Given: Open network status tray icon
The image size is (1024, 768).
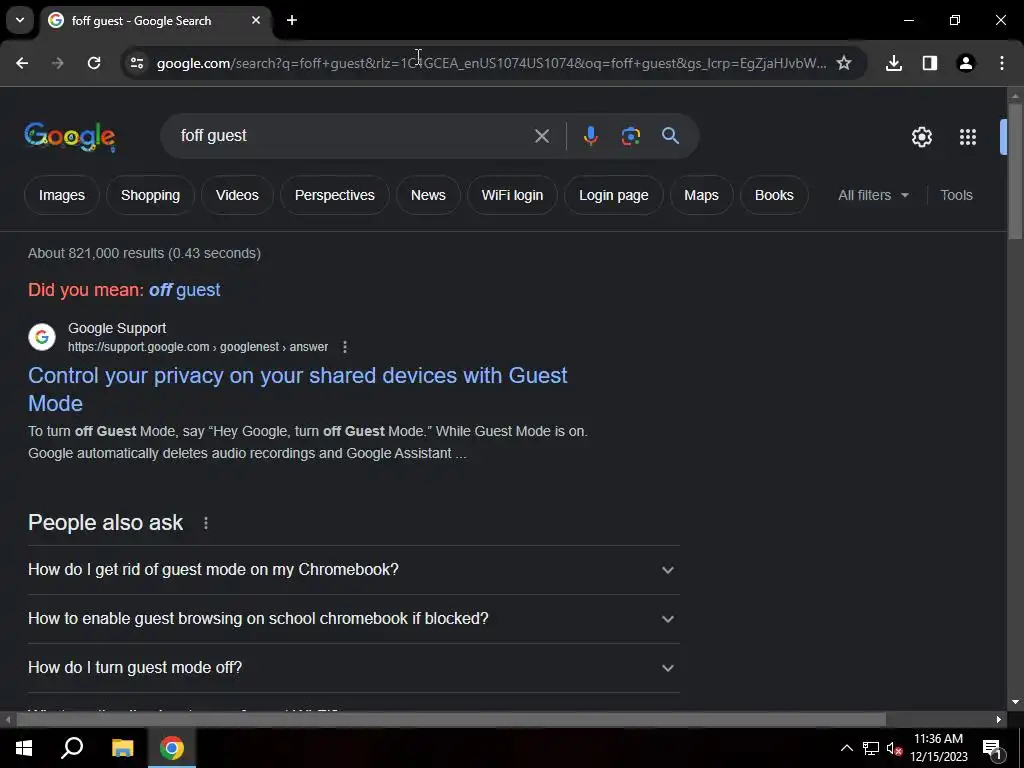Looking at the screenshot, I should (871, 748).
